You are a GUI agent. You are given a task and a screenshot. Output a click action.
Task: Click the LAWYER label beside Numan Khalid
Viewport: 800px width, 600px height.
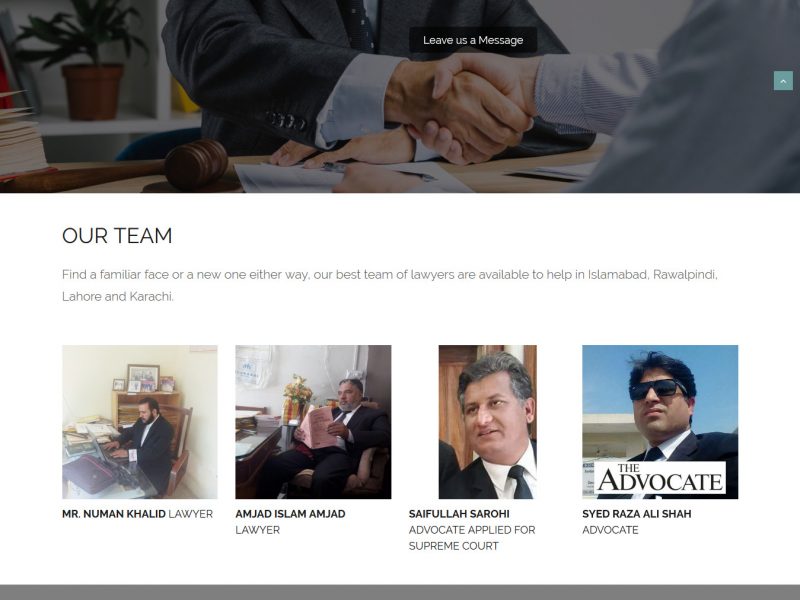click(191, 514)
